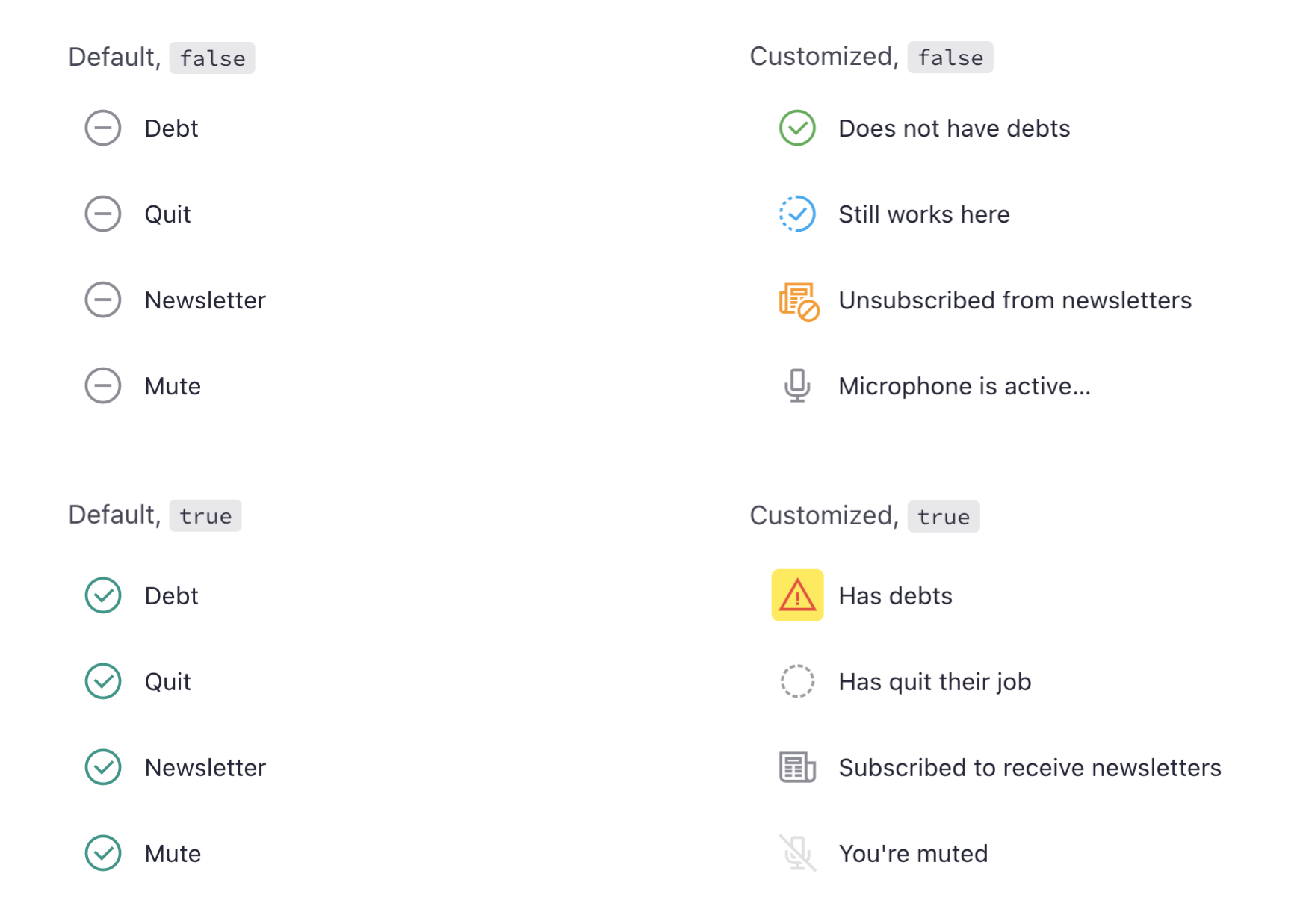The image size is (1306, 924).
Task: Click the Unsubscribed from newsletters label
Action: 1015,300
